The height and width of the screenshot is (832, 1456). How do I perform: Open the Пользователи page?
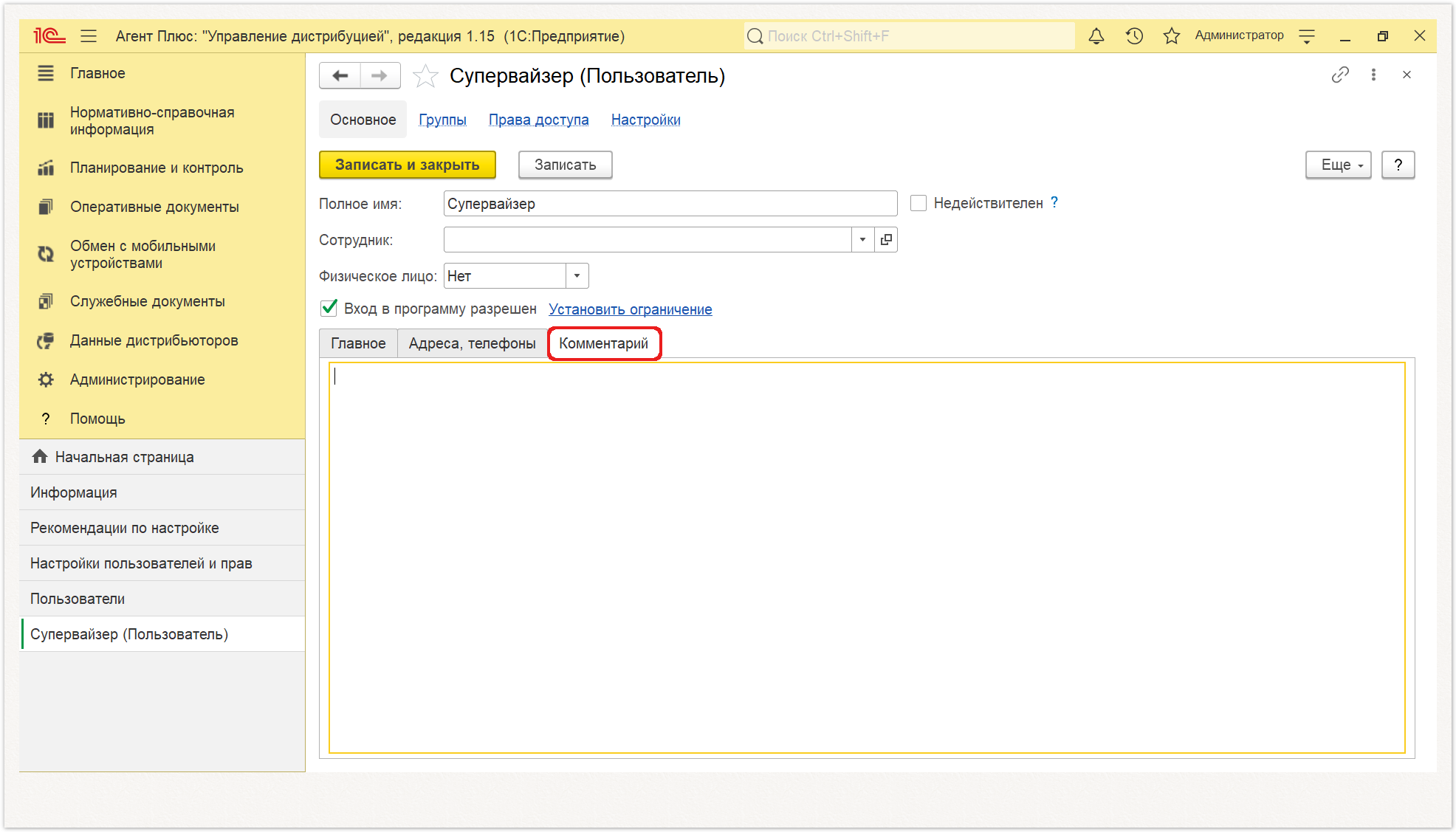pyautogui.click(x=162, y=599)
